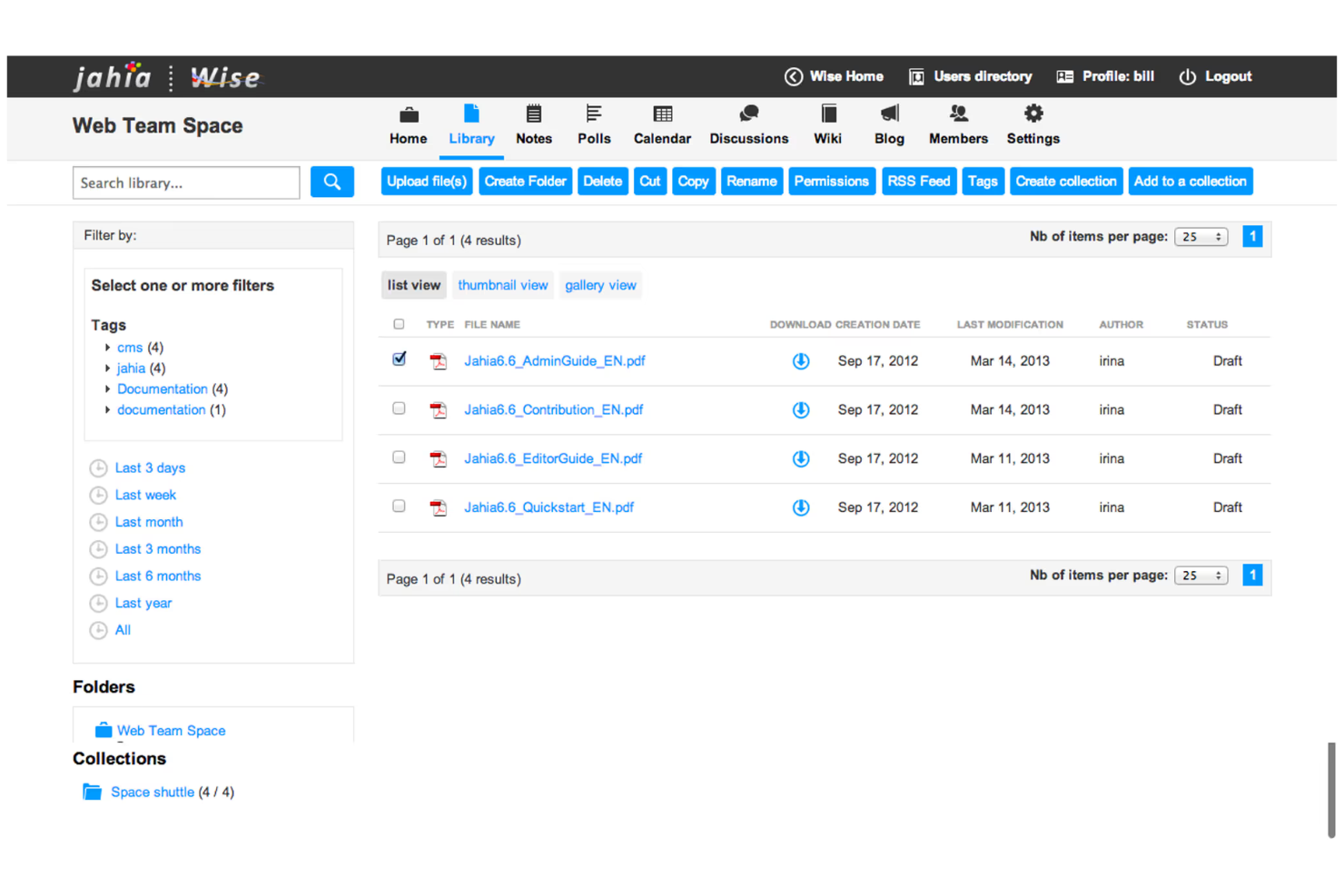
Task: Open bottom items per page dropdown
Action: click(x=1201, y=576)
